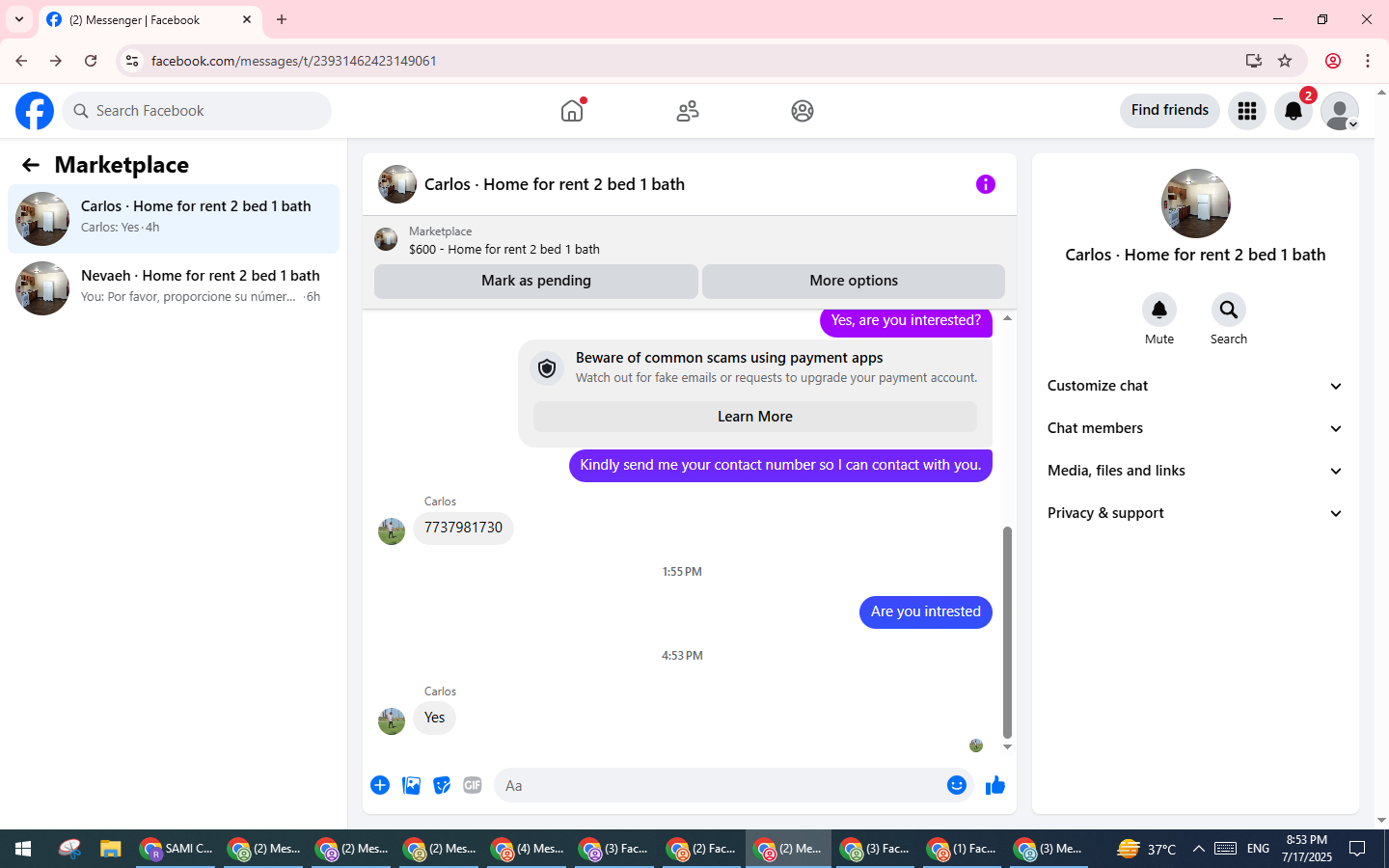View site information icon in address bar
This screenshot has width=1389, height=868.
(132, 61)
